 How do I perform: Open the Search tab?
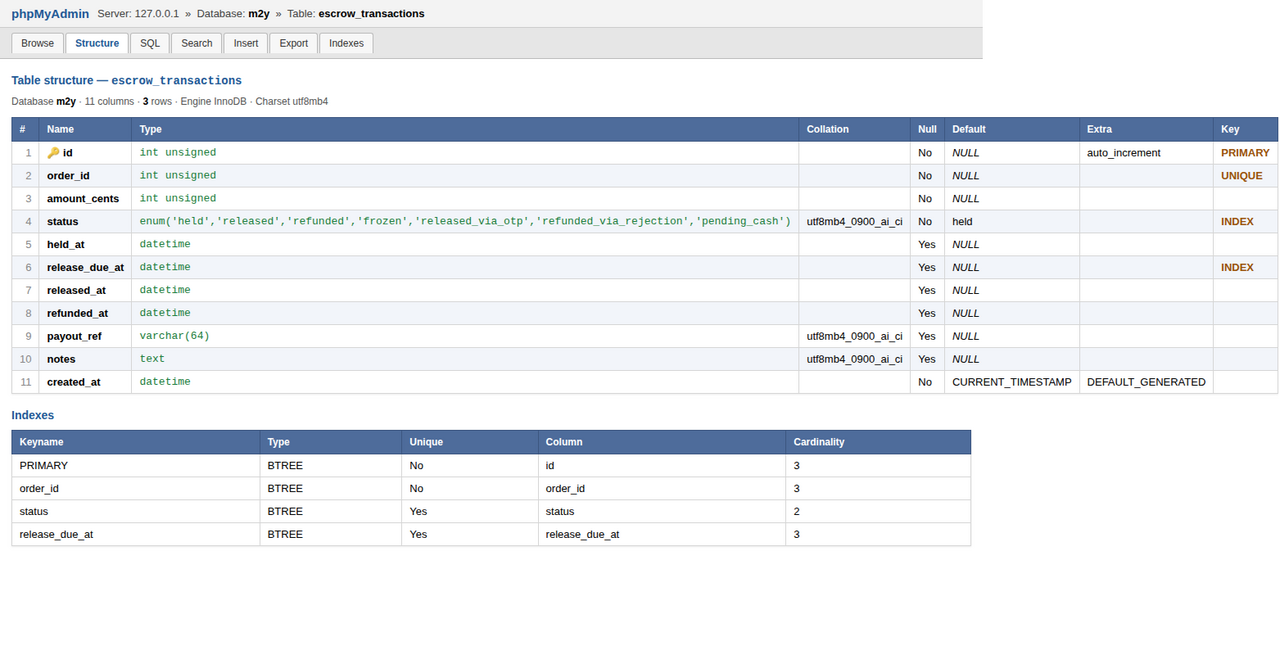click(x=197, y=43)
